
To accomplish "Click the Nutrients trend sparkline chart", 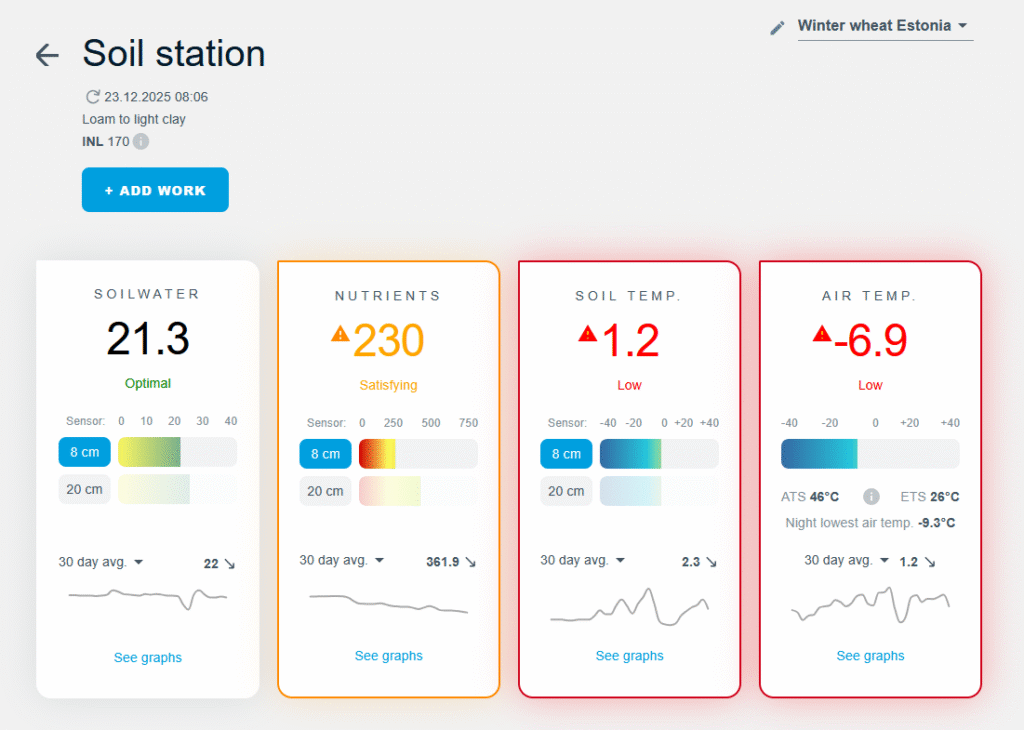I will (388, 604).
